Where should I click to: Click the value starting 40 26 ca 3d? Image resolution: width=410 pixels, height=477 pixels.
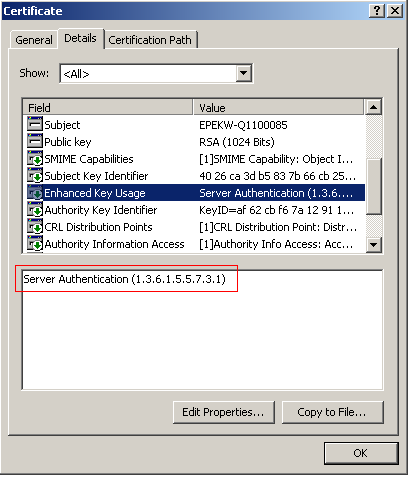(277, 176)
